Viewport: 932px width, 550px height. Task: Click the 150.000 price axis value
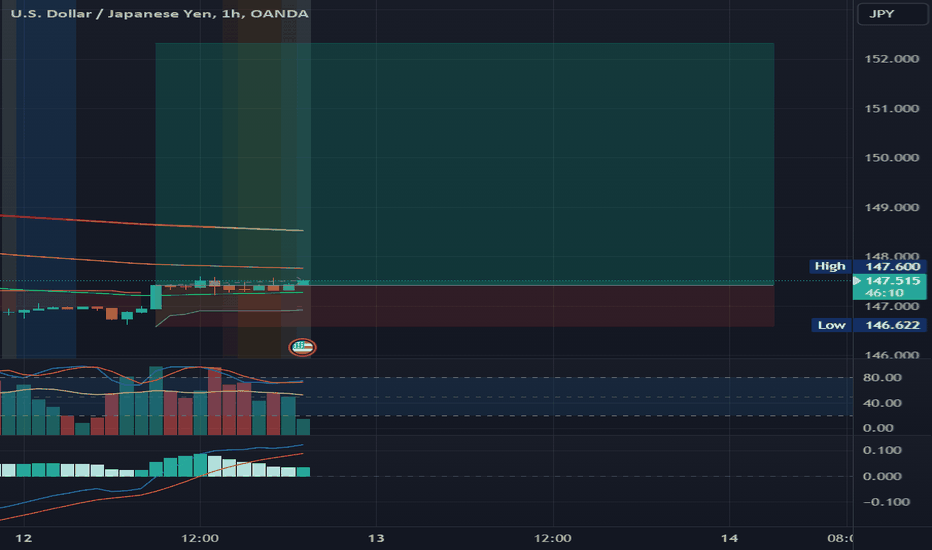click(x=892, y=158)
